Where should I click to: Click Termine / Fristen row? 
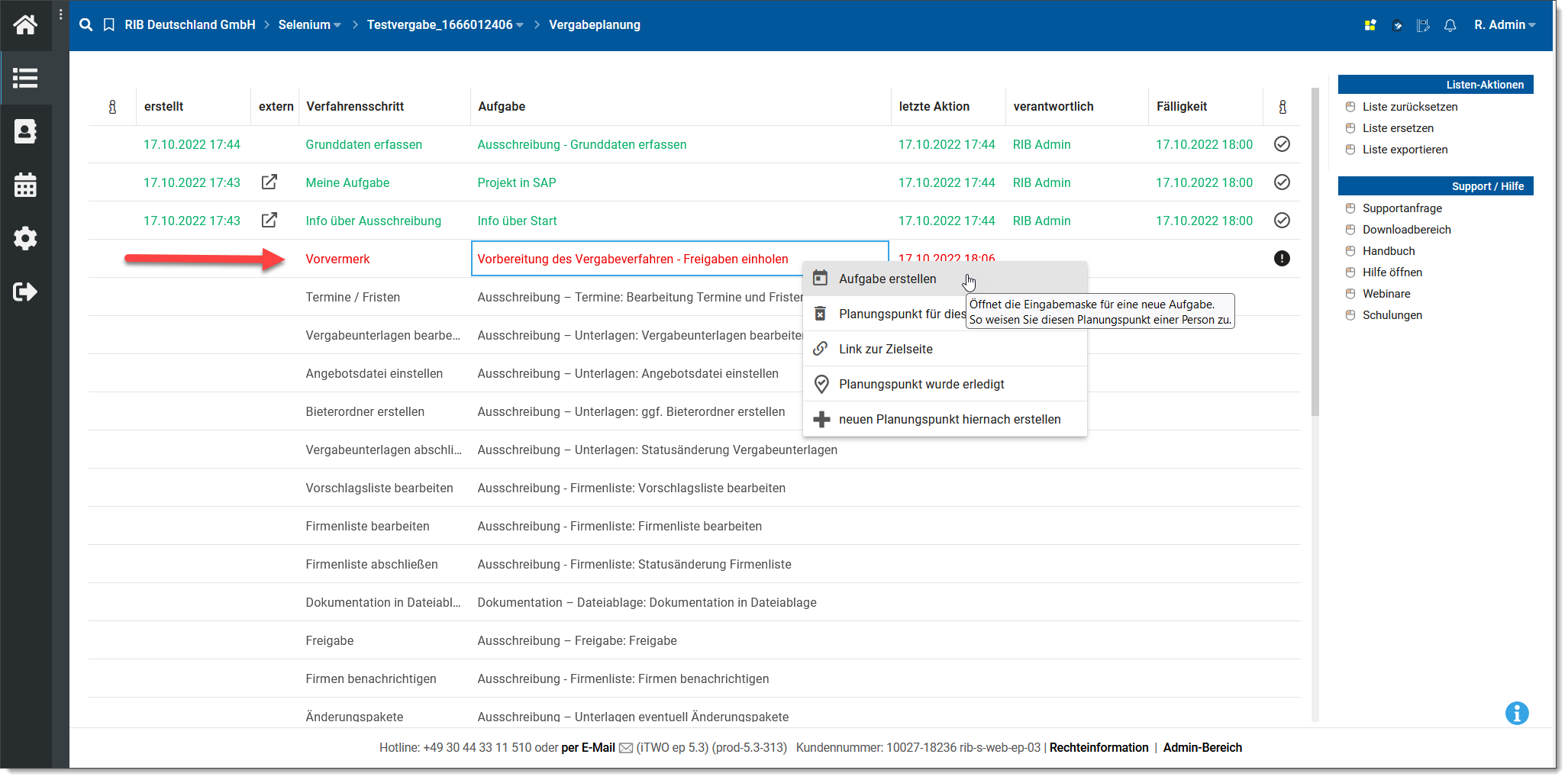click(694, 297)
